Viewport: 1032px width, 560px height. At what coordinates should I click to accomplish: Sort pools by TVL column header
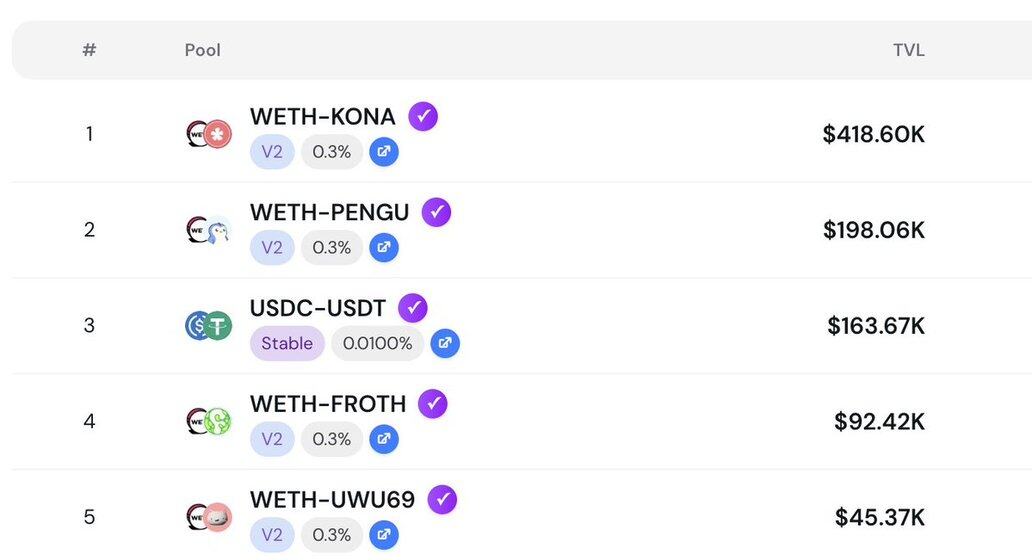pyautogui.click(x=908, y=50)
